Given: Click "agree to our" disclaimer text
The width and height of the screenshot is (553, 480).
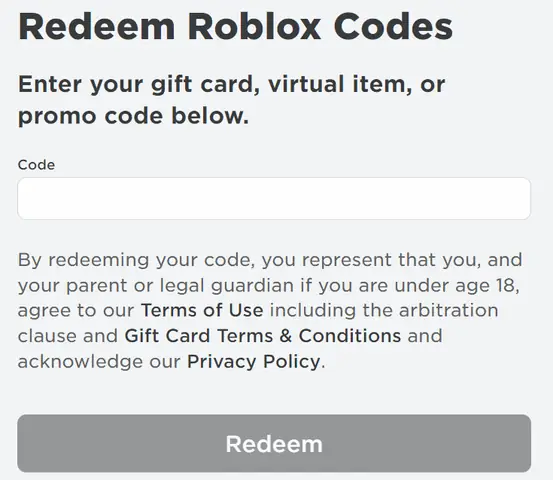Looking at the screenshot, I should (x=76, y=311).
